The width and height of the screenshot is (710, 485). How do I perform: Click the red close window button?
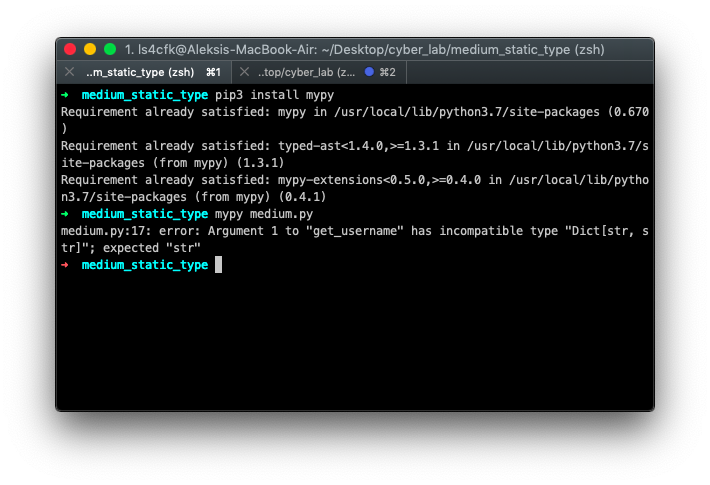point(70,49)
